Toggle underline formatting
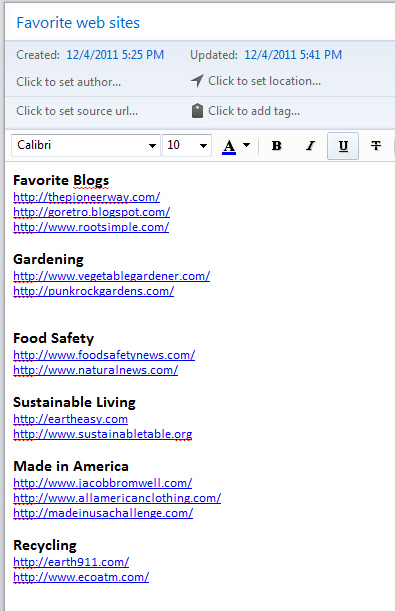The image size is (395, 611). click(343, 146)
